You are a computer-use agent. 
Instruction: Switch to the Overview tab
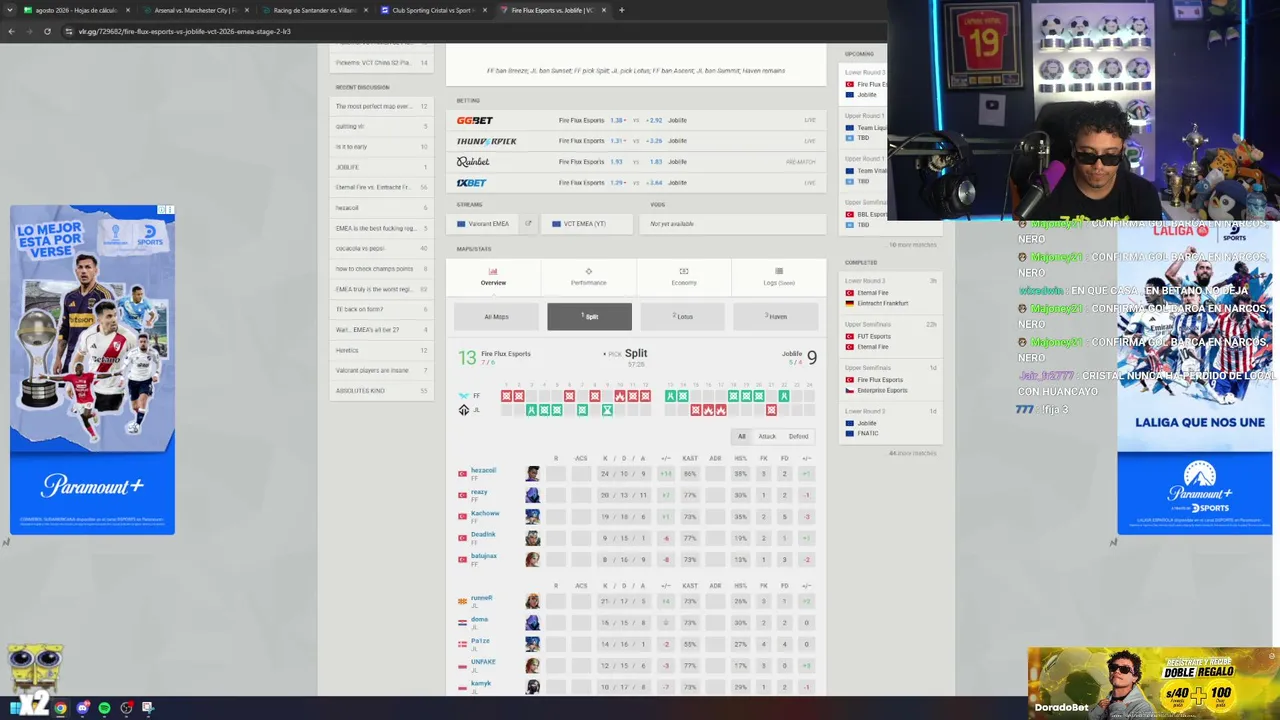(x=493, y=276)
